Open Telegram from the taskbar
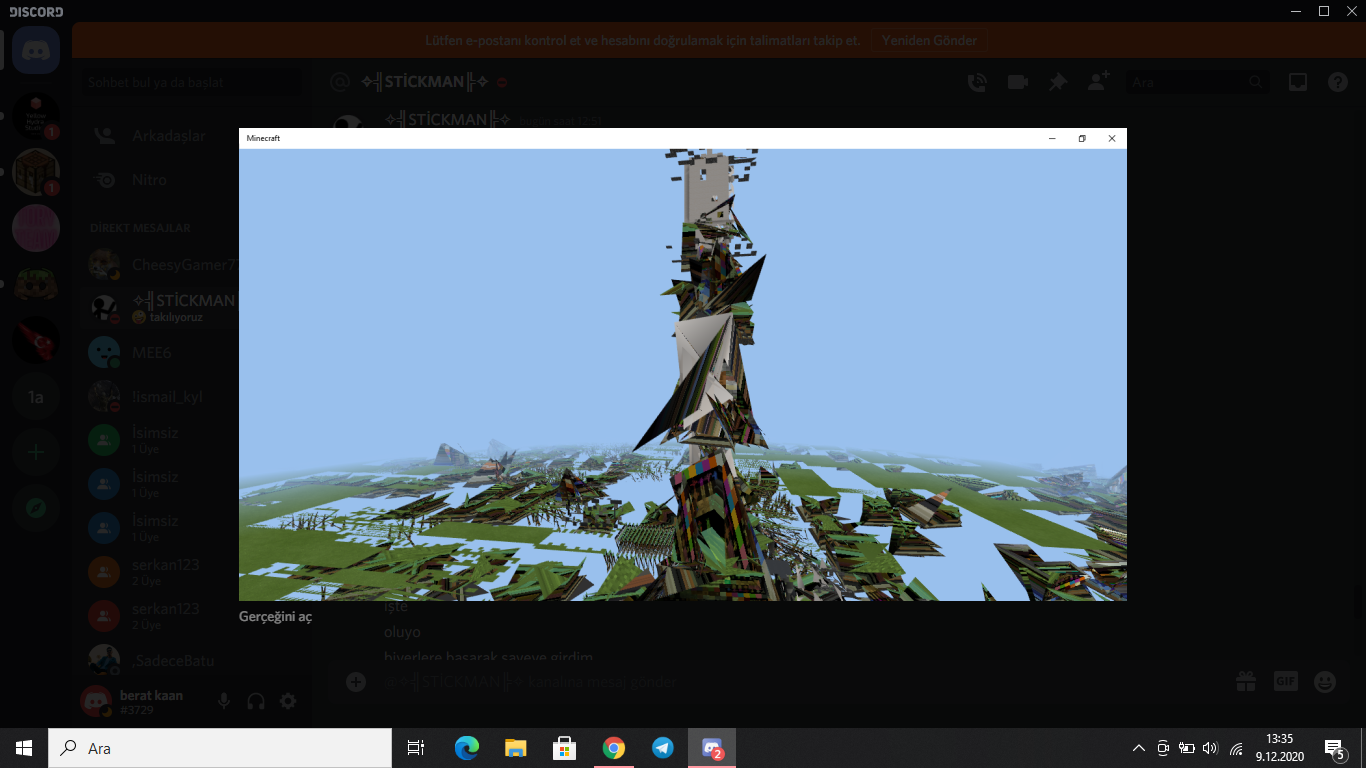1366x768 pixels. click(x=662, y=748)
